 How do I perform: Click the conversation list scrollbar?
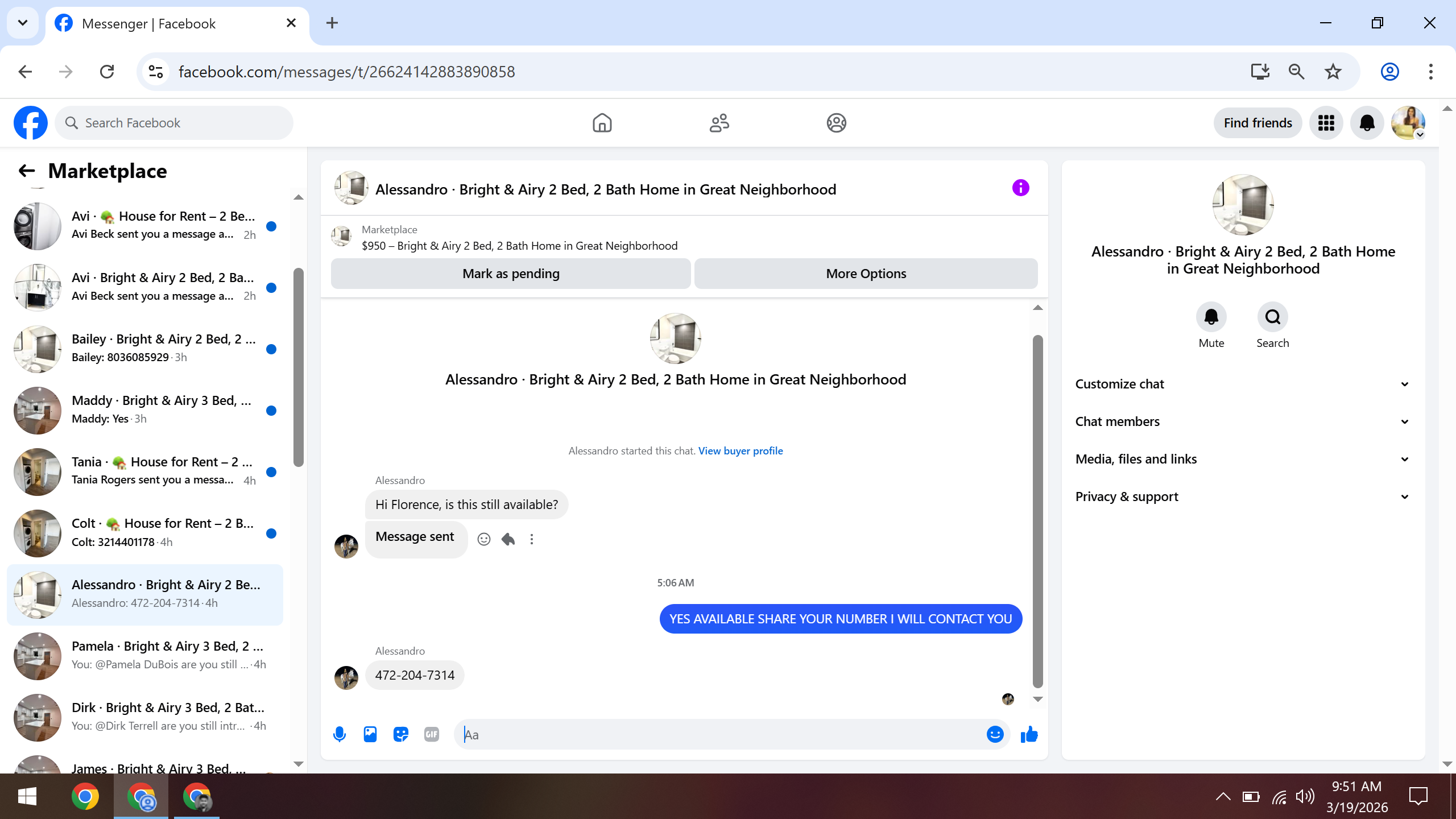(299, 367)
